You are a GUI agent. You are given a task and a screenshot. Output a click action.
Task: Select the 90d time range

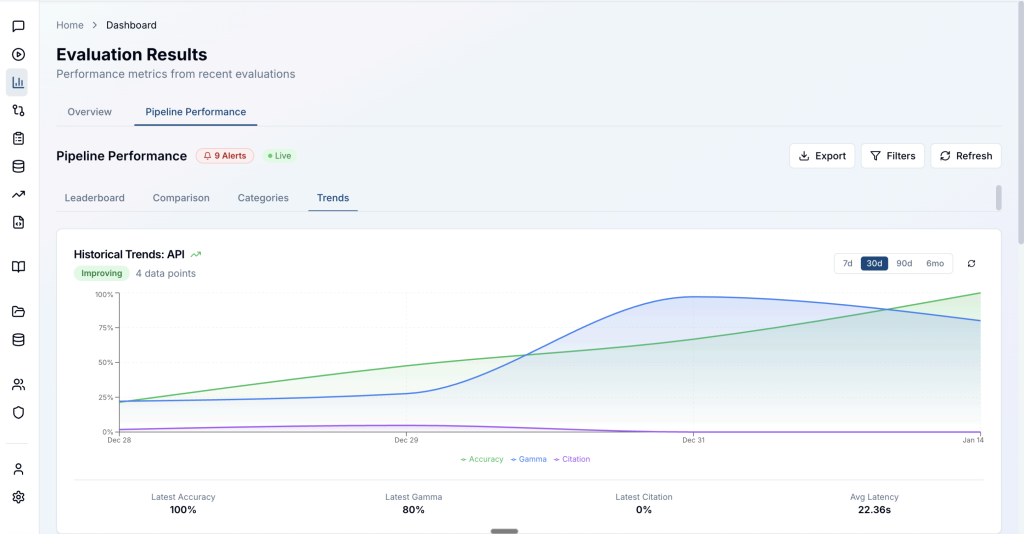(x=904, y=264)
